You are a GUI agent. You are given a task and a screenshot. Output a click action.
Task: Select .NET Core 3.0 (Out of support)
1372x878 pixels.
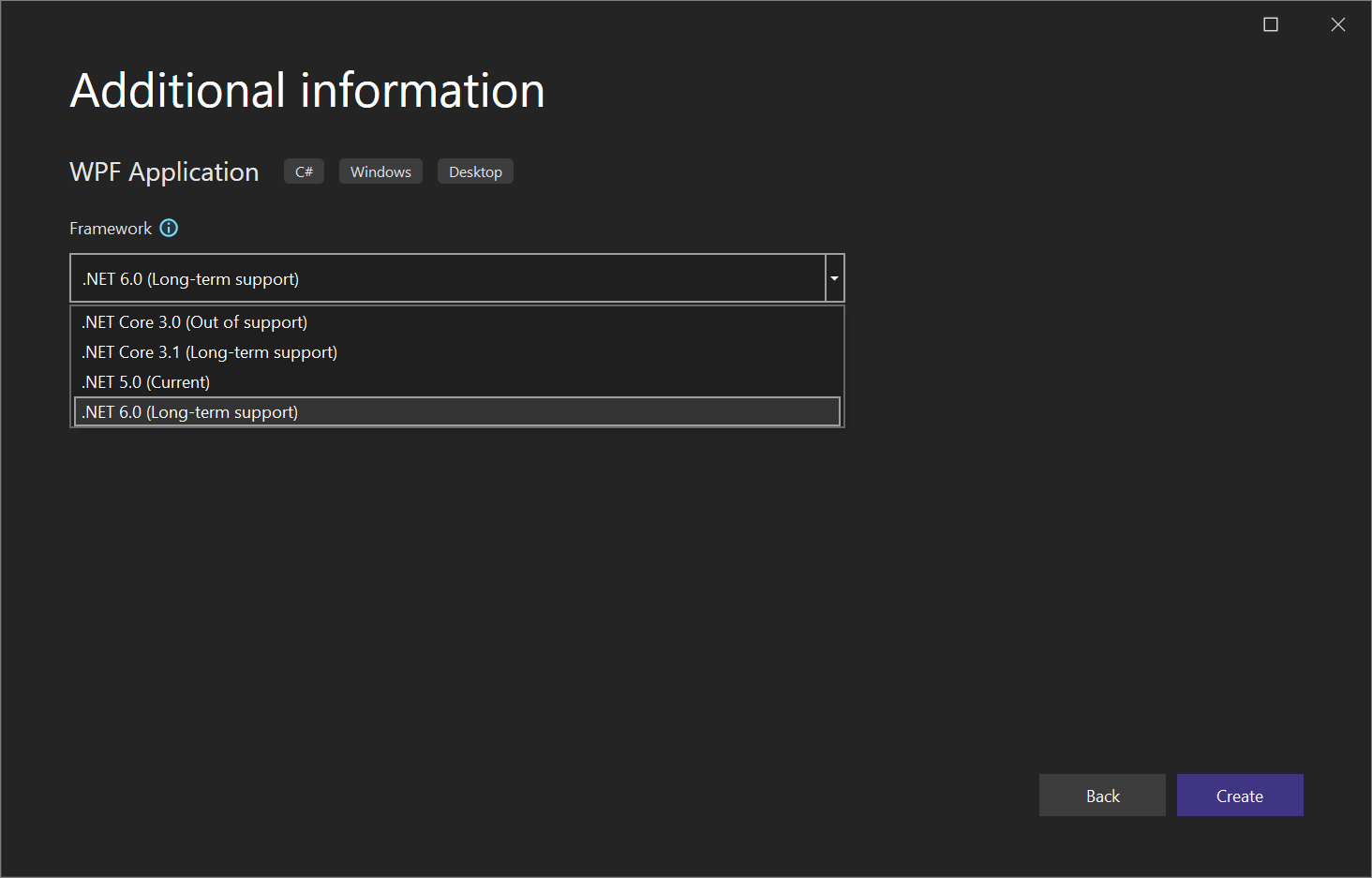point(457,322)
